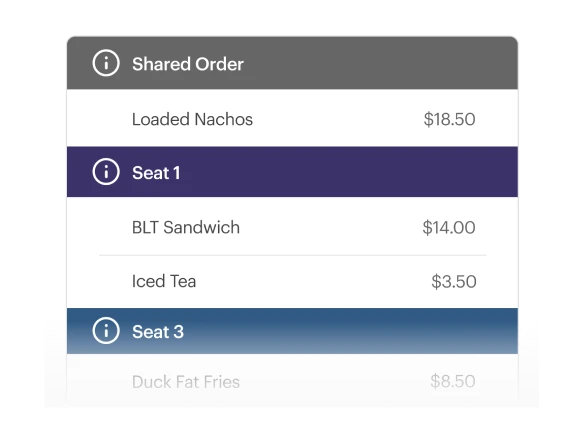Click the $8.50 Duck Fat Fries price
The image size is (584, 426).
(453, 381)
